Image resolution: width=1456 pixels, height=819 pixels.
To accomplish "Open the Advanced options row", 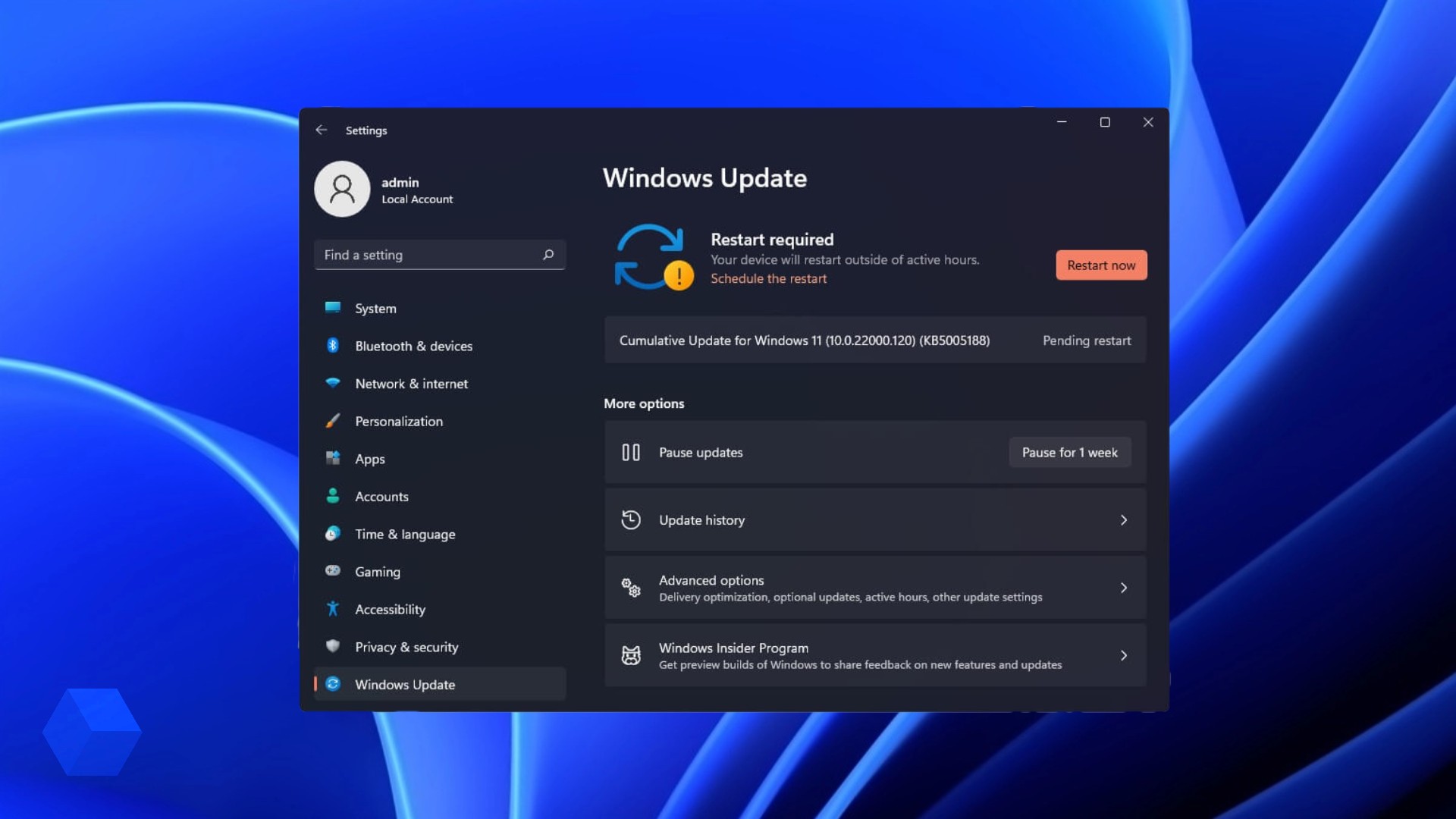I will pos(875,588).
